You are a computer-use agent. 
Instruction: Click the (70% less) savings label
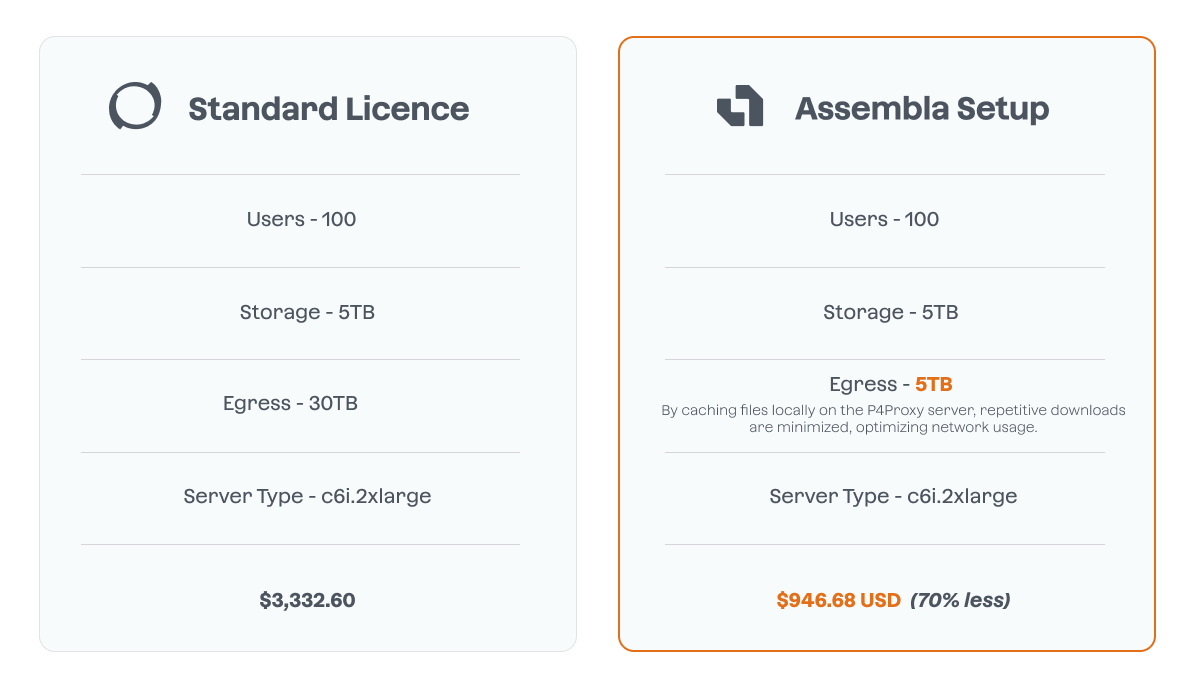pos(960,600)
